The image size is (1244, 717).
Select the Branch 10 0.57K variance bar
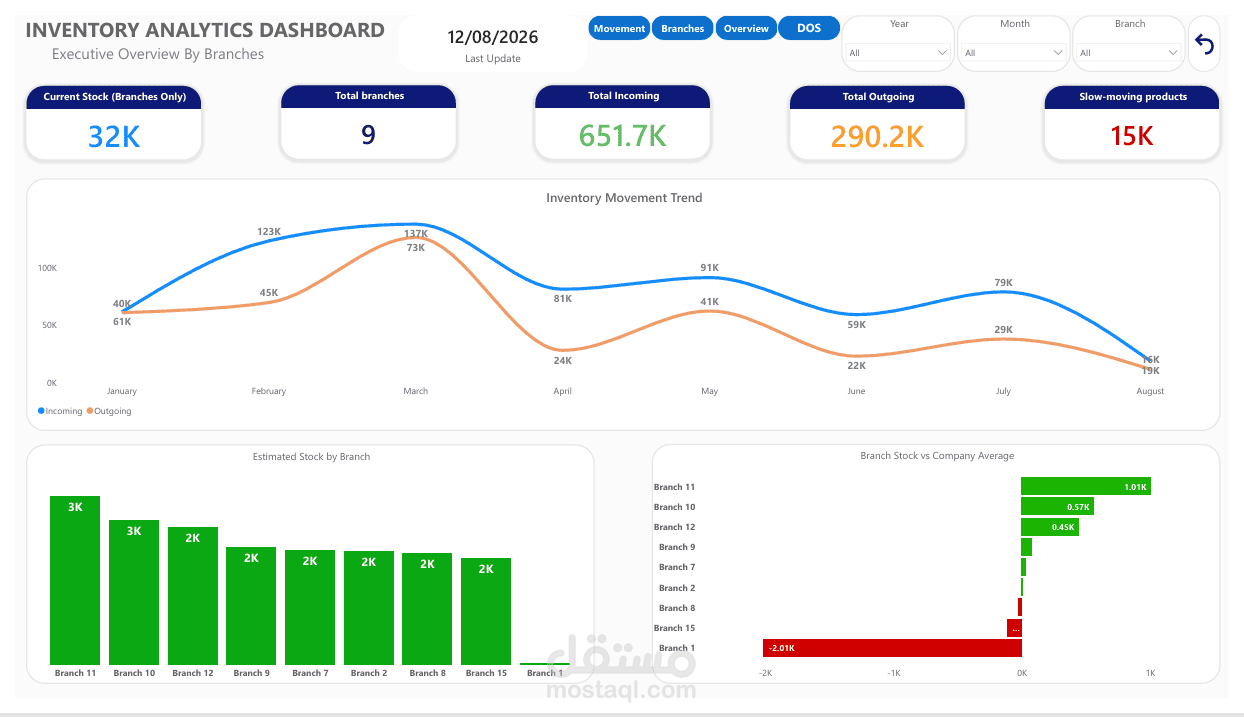point(1057,507)
